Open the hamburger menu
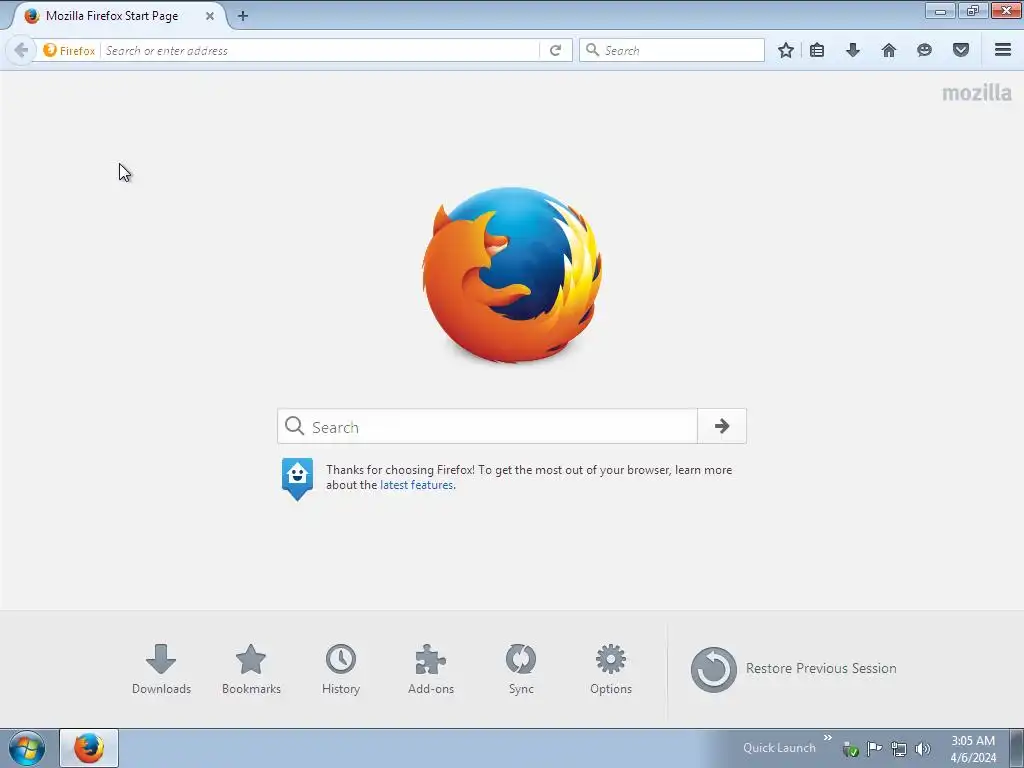 (x=1003, y=50)
